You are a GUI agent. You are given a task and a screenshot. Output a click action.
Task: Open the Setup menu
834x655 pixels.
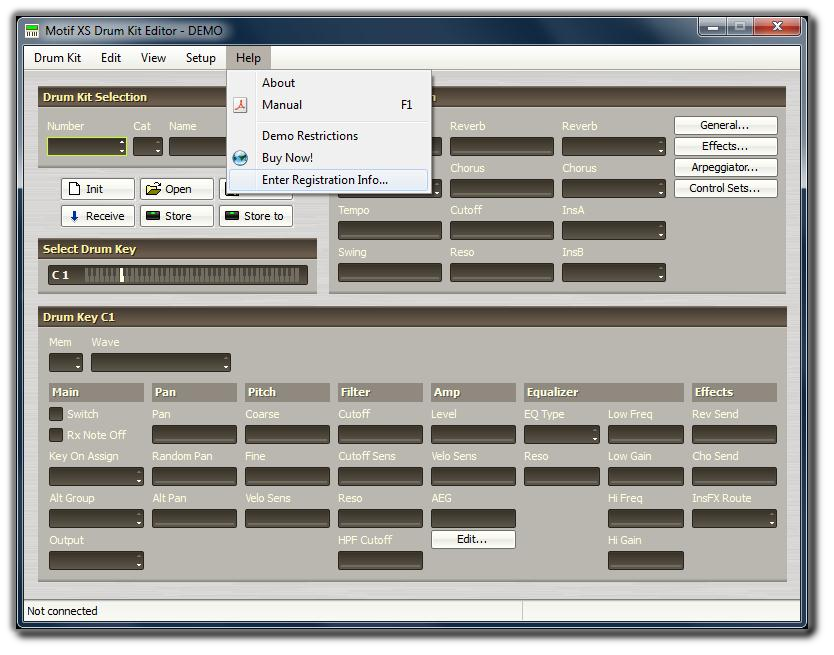pos(201,58)
